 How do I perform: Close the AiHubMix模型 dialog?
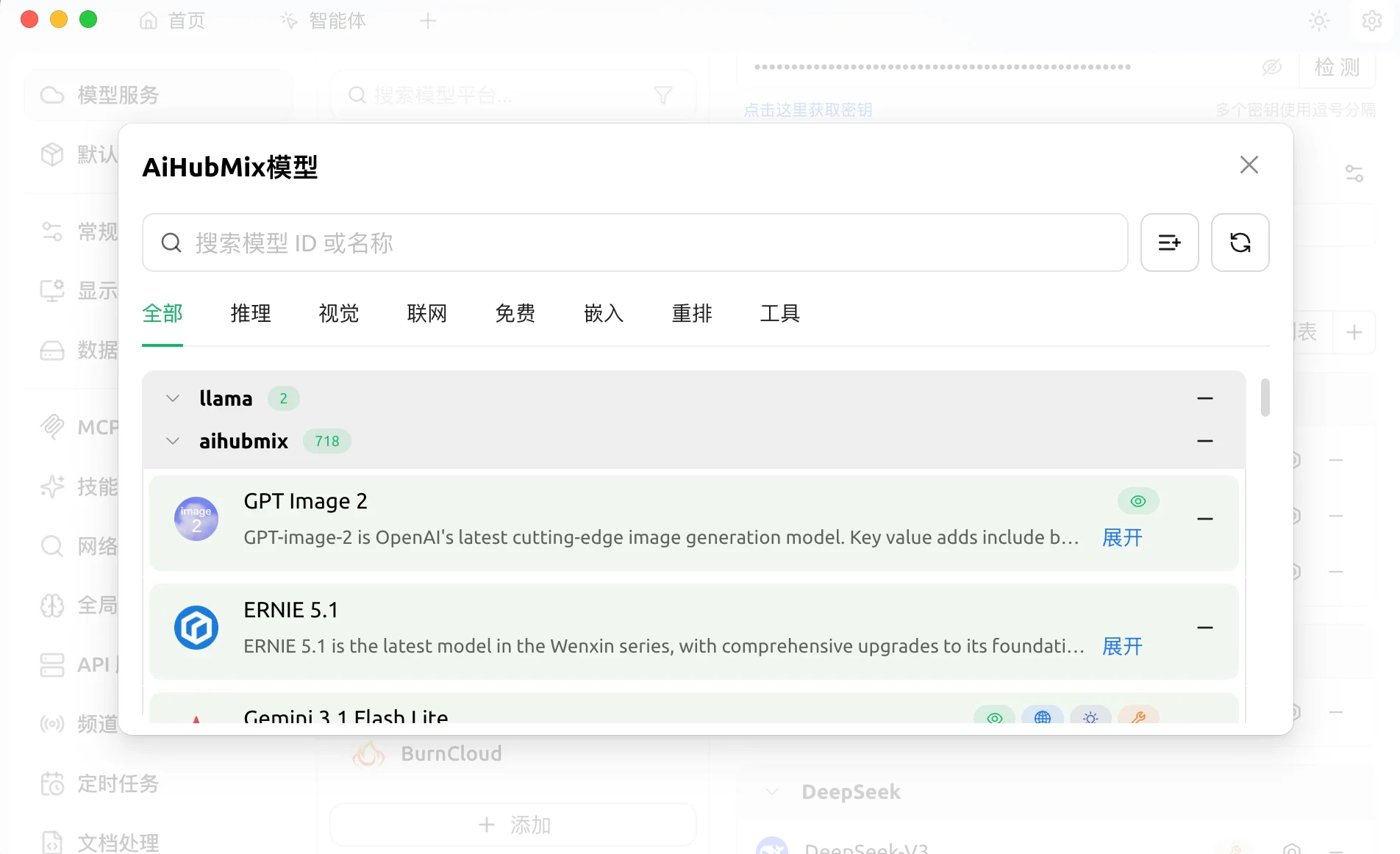[x=1249, y=165]
